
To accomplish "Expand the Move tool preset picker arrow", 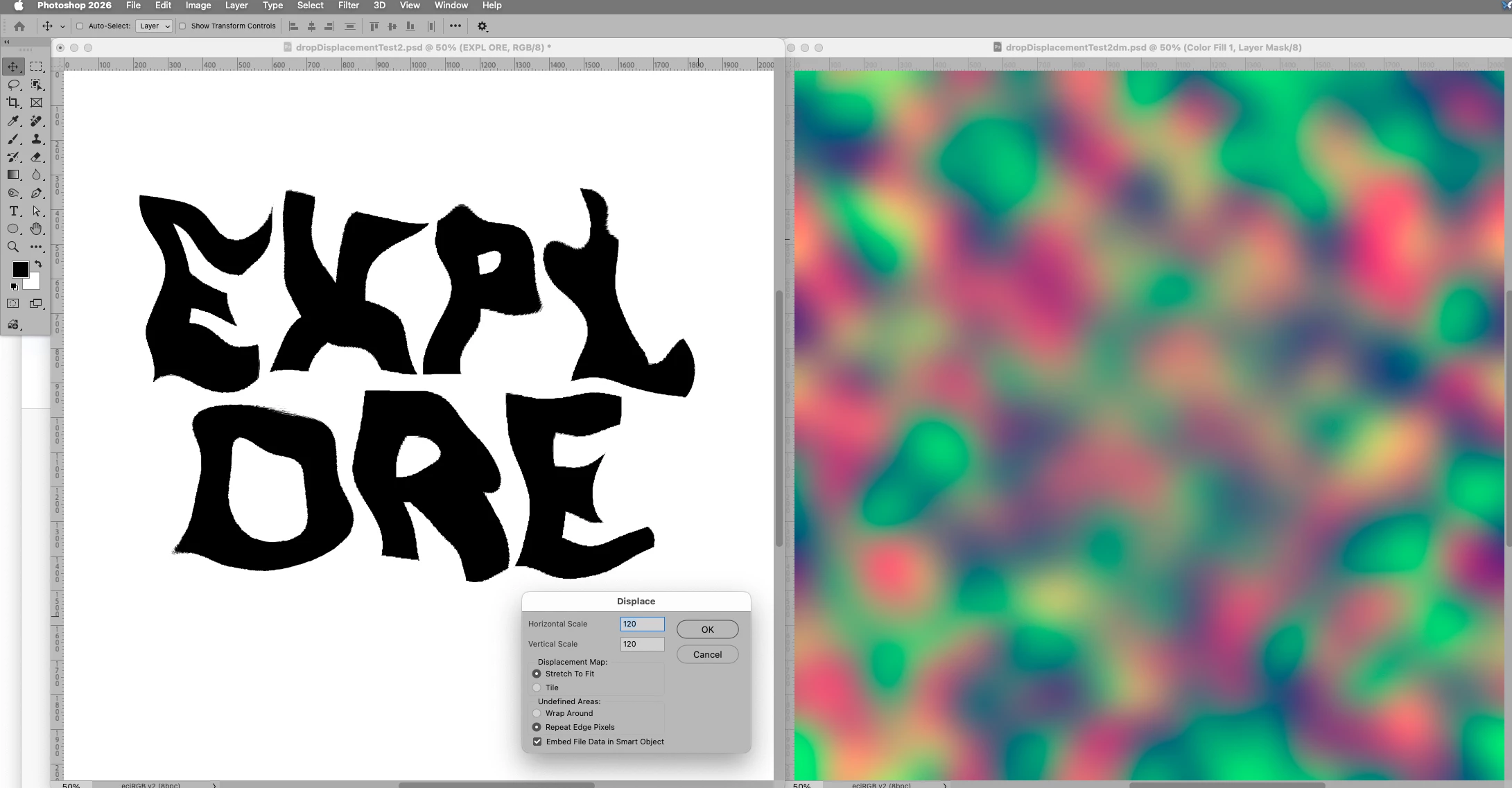I will (62, 26).
